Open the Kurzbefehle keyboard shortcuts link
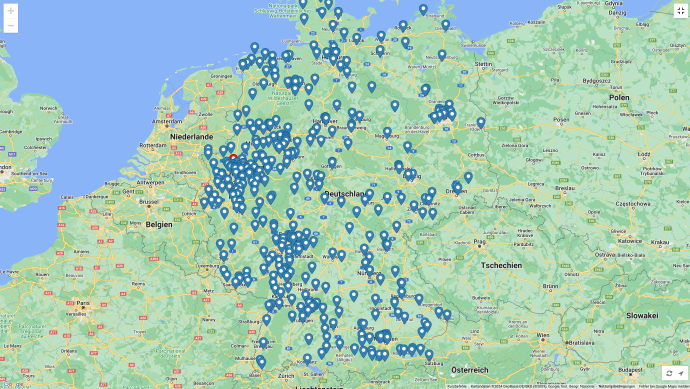690x389 pixels. [457, 386]
